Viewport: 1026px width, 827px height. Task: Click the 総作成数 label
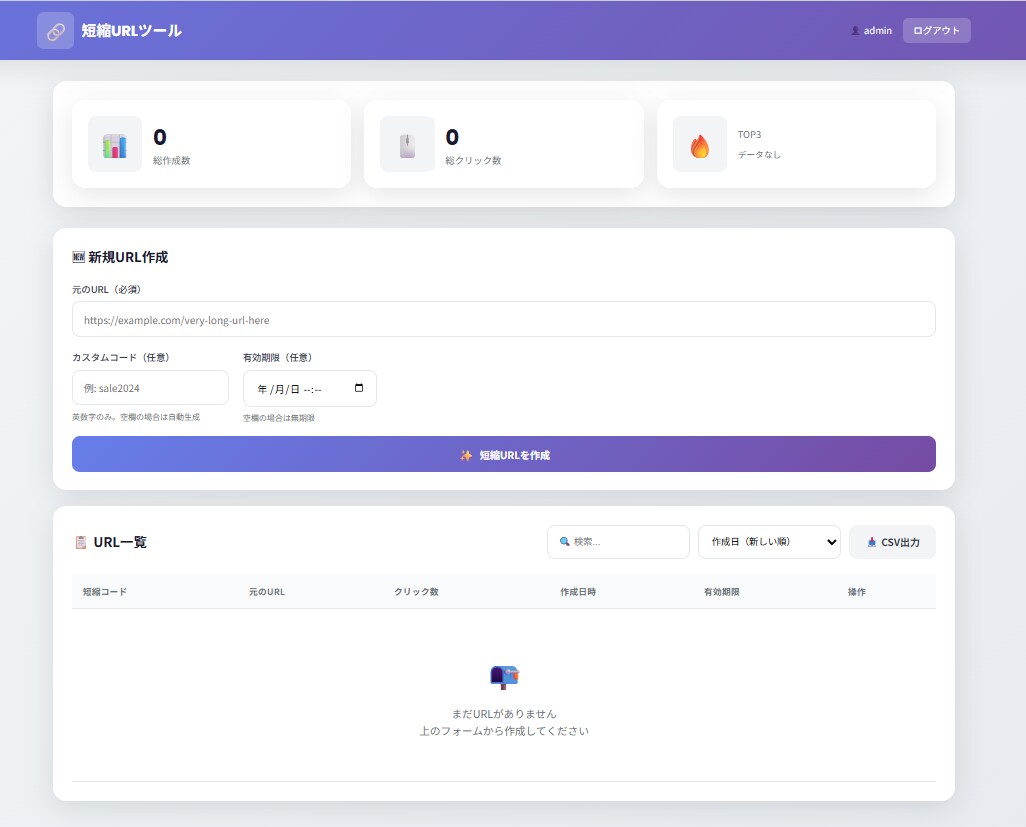tap(171, 160)
